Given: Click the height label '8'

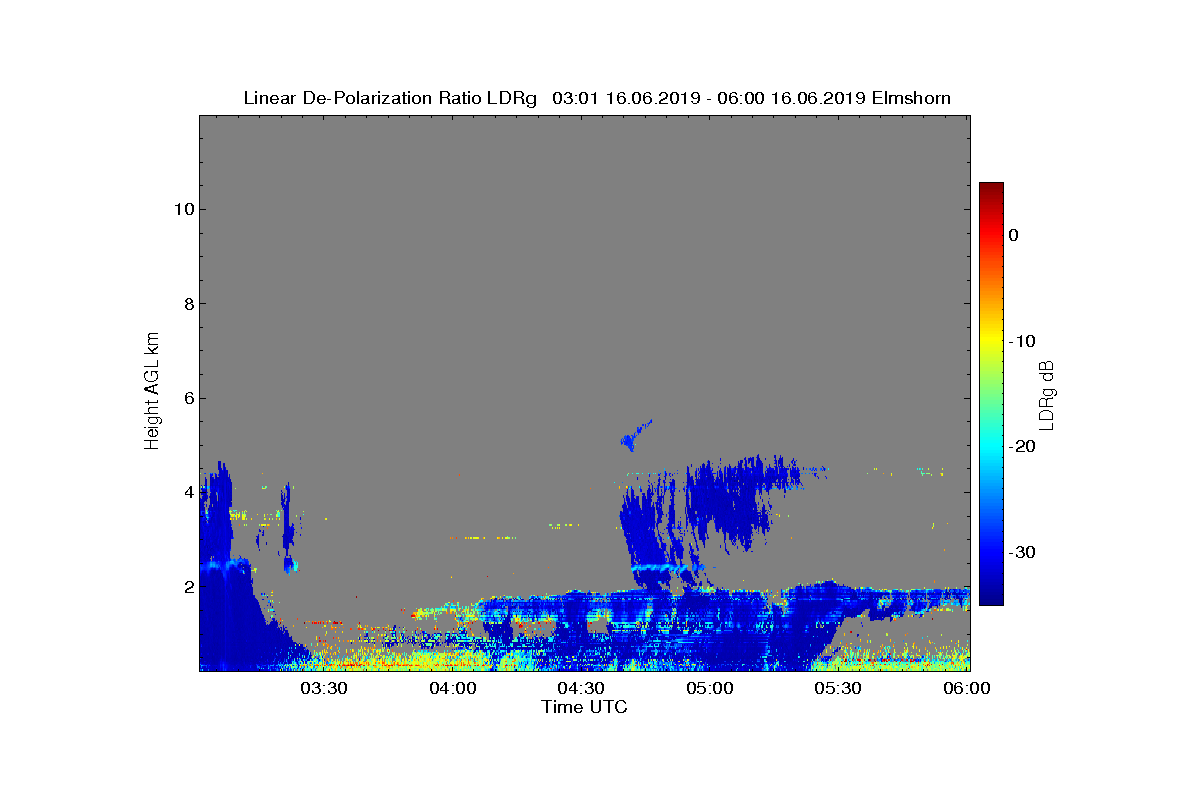Looking at the screenshot, I should point(187,304).
